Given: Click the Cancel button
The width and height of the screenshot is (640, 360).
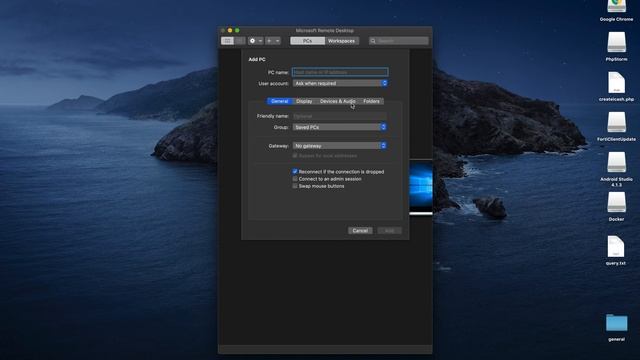Looking at the screenshot, I should [360, 231].
